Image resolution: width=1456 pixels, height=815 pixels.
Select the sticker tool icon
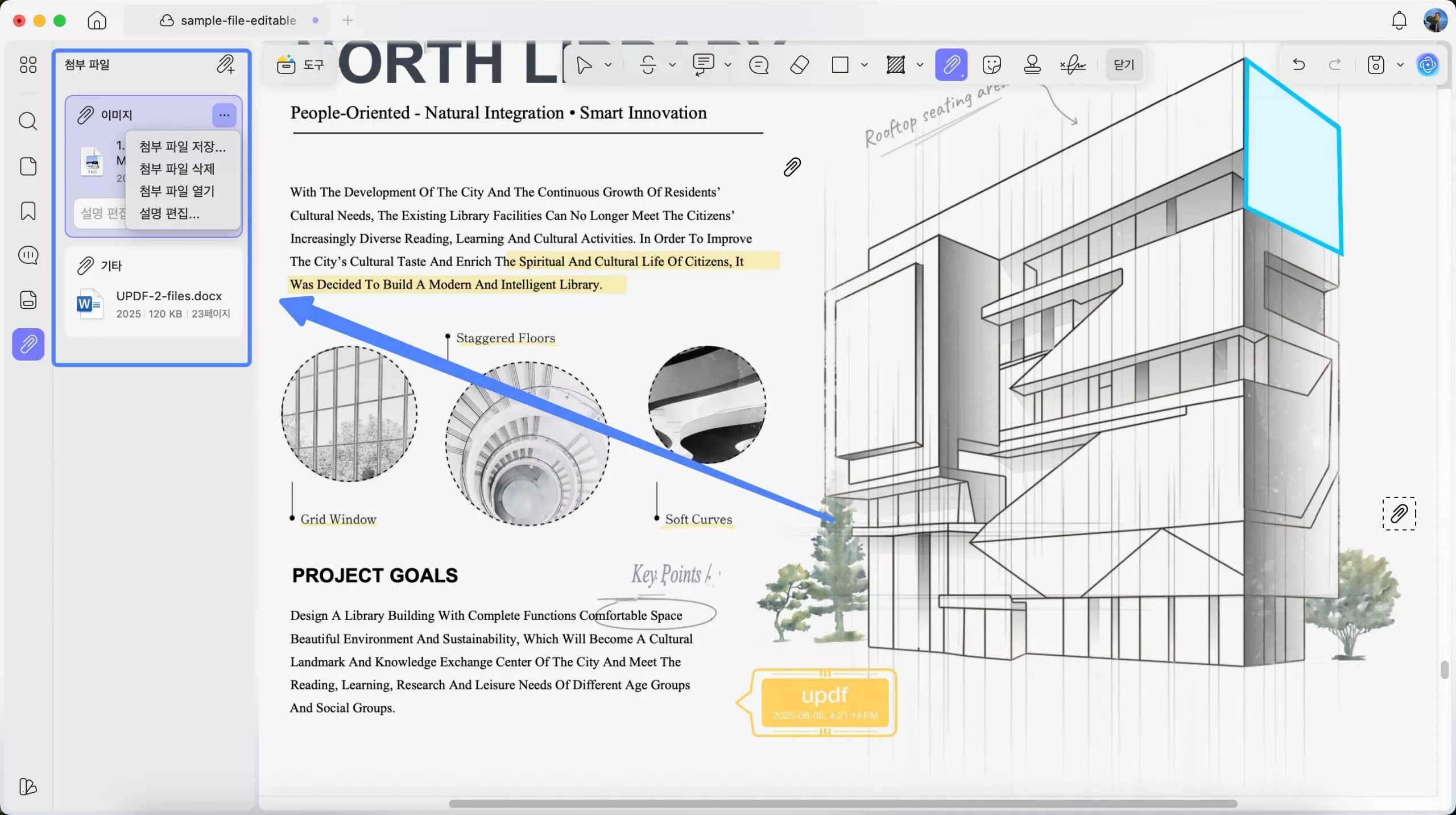pyautogui.click(x=991, y=65)
